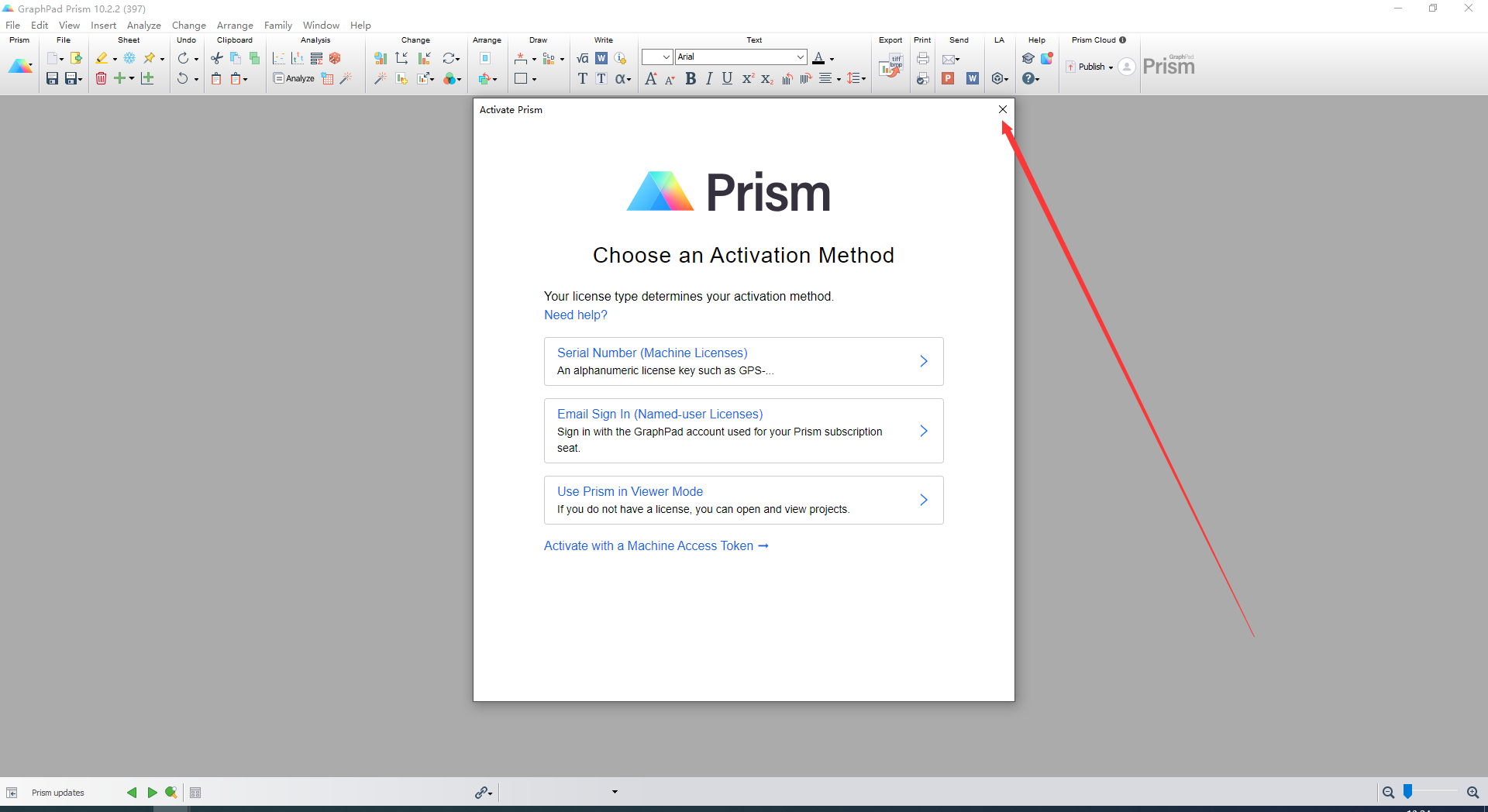Click the Print icon
The image size is (1488, 812).
coord(922,58)
